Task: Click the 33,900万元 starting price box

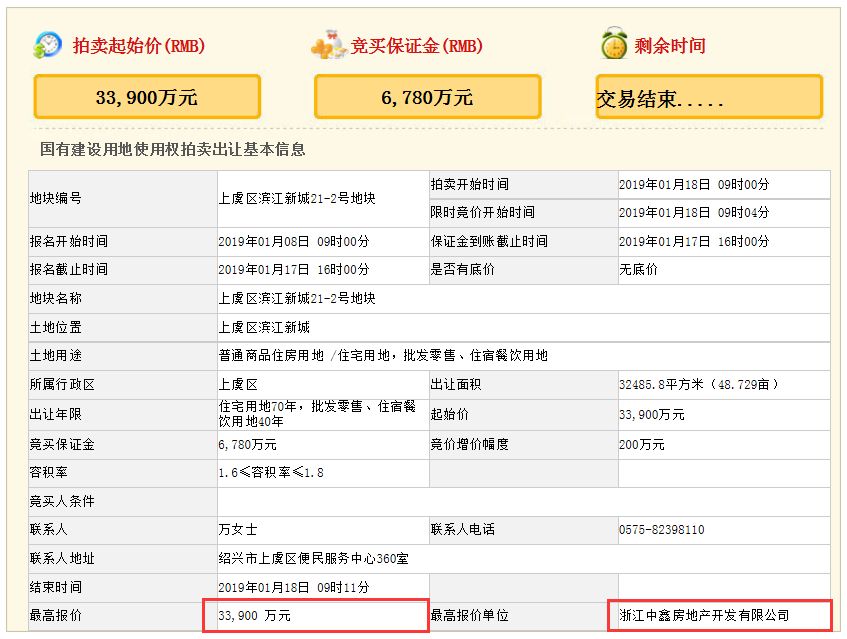Action: (147, 97)
